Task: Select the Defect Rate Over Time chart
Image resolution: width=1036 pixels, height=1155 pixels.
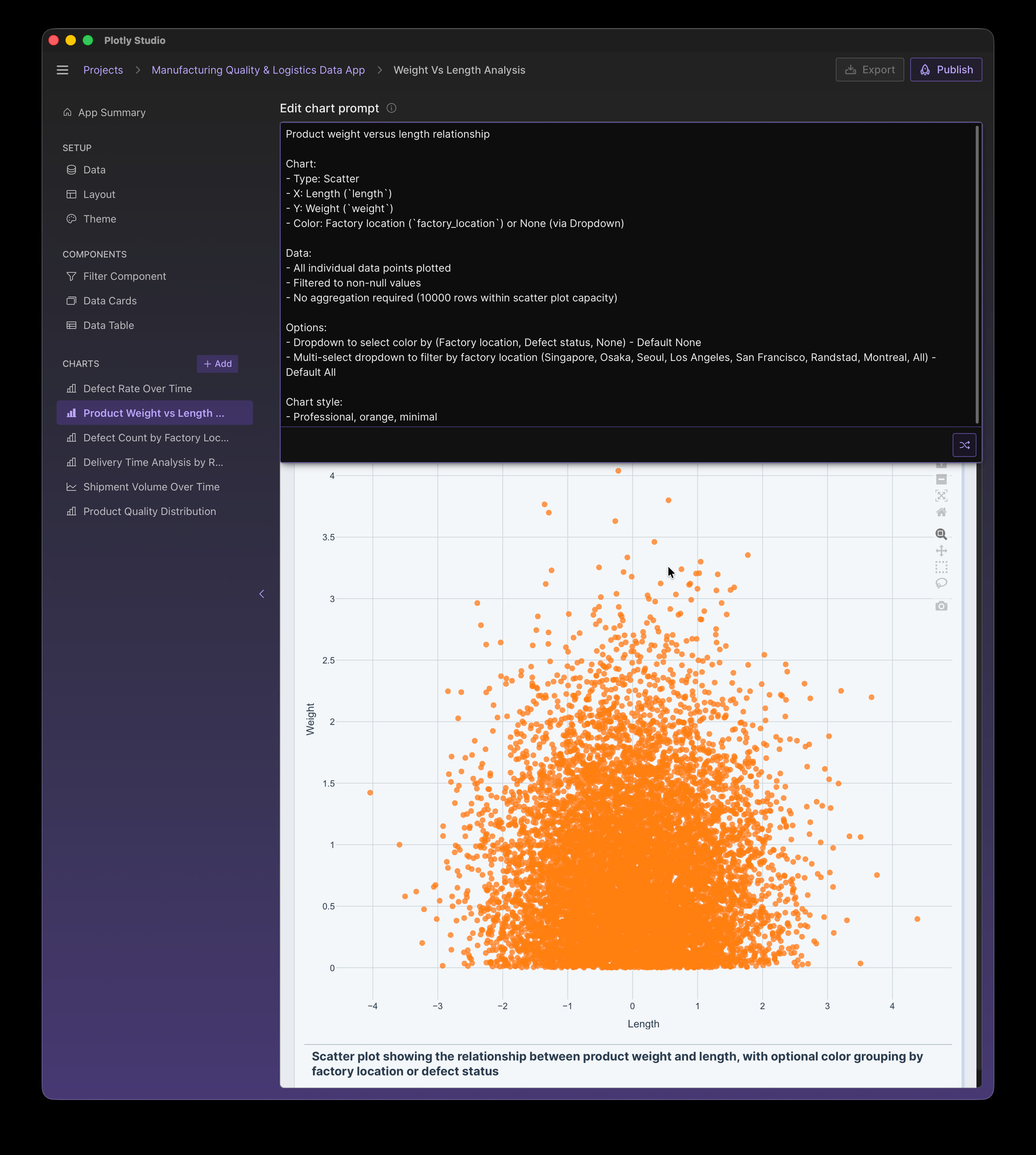Action: pos(138,388)
